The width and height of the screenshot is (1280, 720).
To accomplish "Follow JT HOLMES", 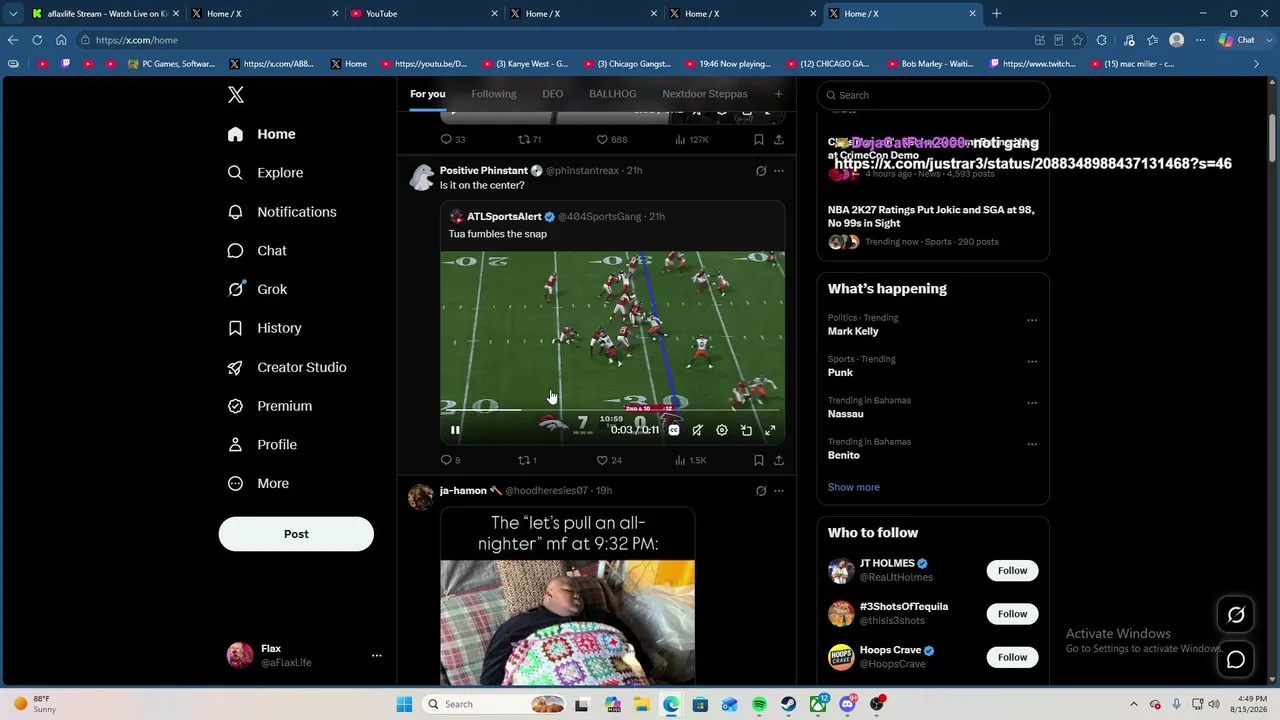I will [x=1012, y=571].
